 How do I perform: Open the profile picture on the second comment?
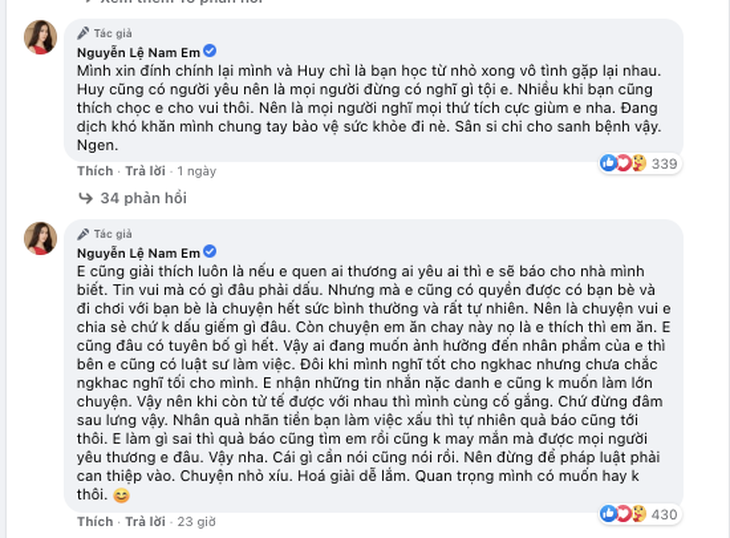pyautogui.click(x=41, y=238)
